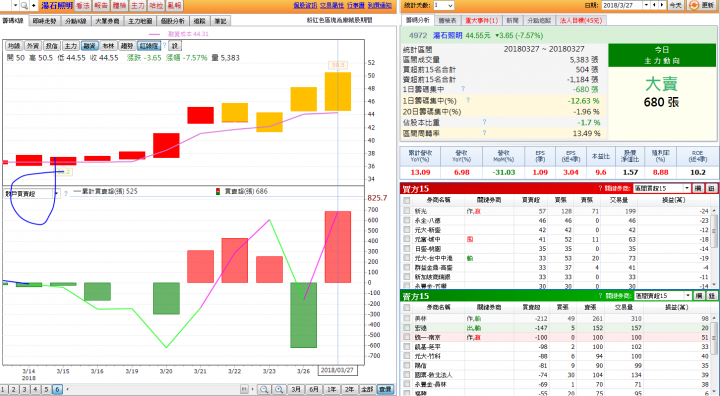Click the plus icon next to the search icon
720x396 pixels.
(x=33, y=6)
